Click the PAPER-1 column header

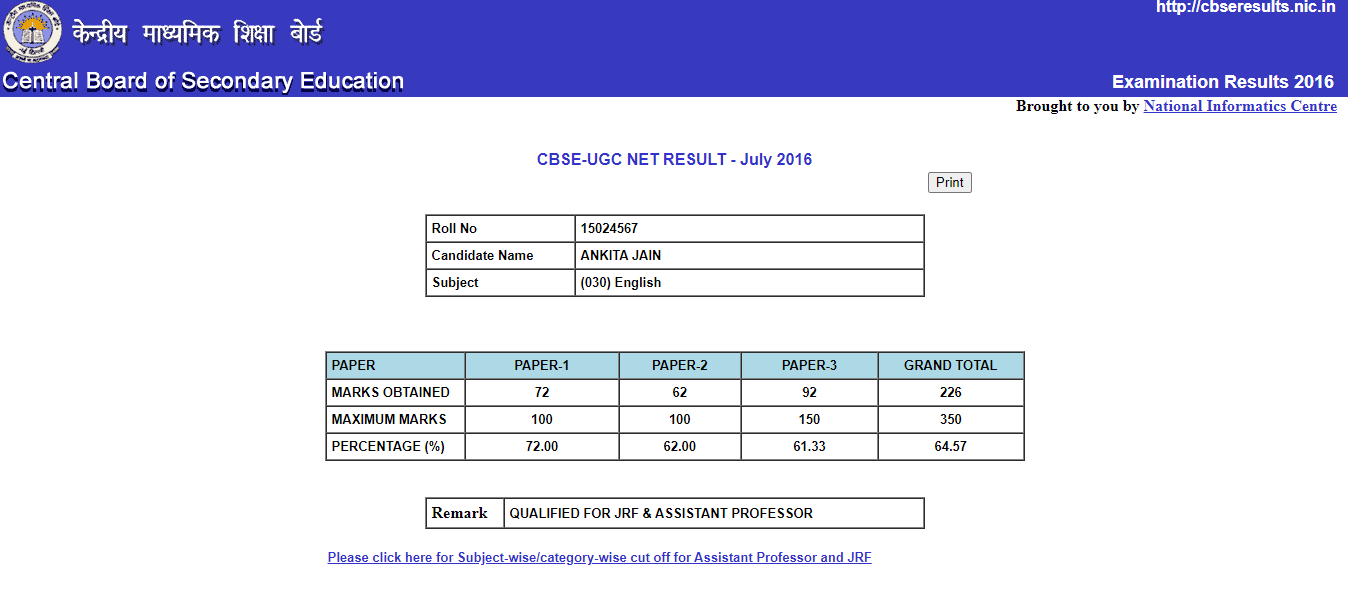tap(542, 366)
